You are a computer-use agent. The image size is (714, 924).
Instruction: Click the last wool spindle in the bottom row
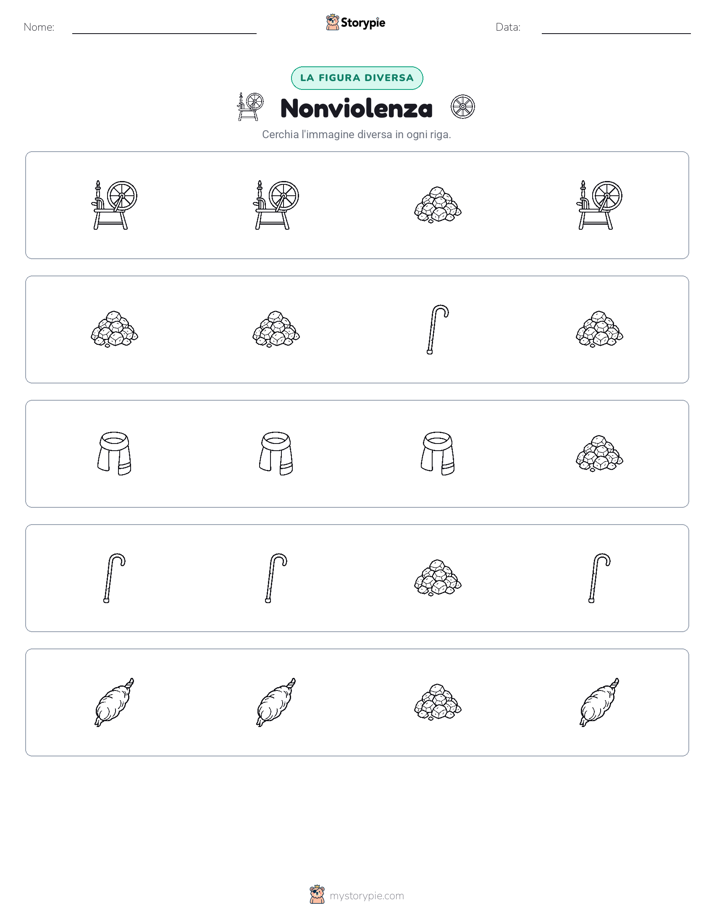(x=599, y=702)
